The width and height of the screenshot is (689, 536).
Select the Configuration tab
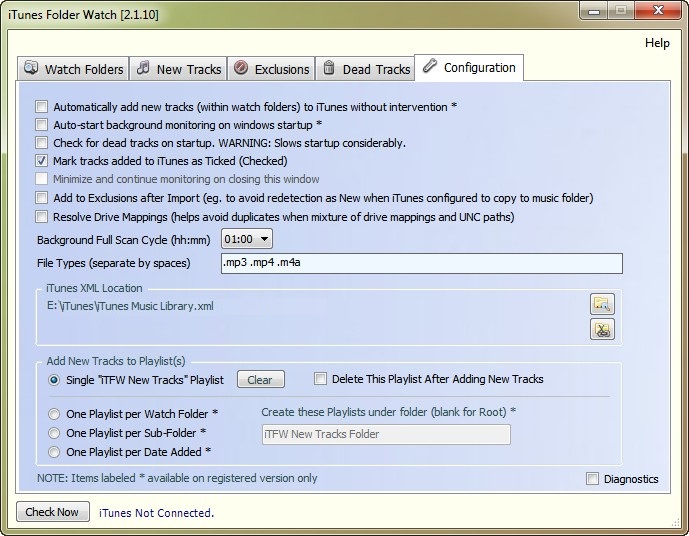(x=469, y=68)
